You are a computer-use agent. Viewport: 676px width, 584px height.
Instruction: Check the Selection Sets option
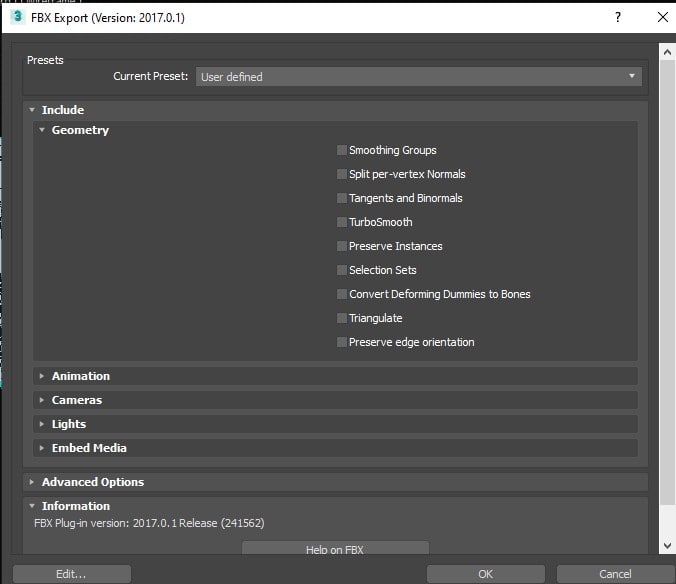[x=341, y=270]
